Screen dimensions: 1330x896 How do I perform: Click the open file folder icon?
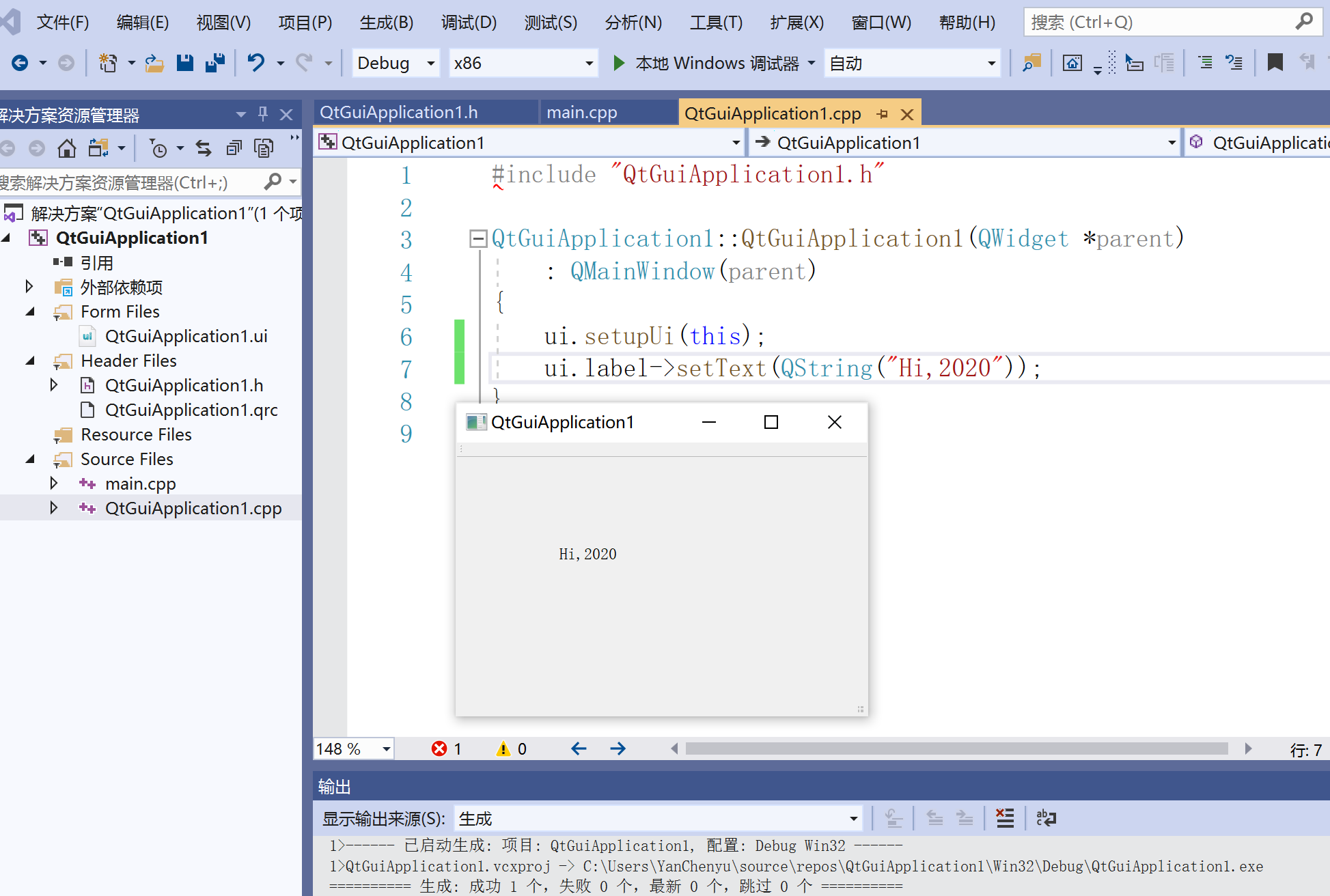pos(154,64)
